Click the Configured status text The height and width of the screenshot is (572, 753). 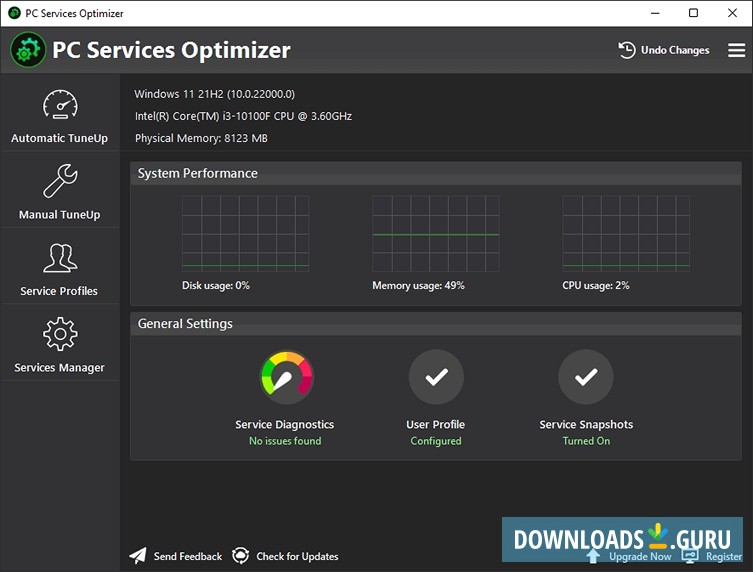click(436, 441)
